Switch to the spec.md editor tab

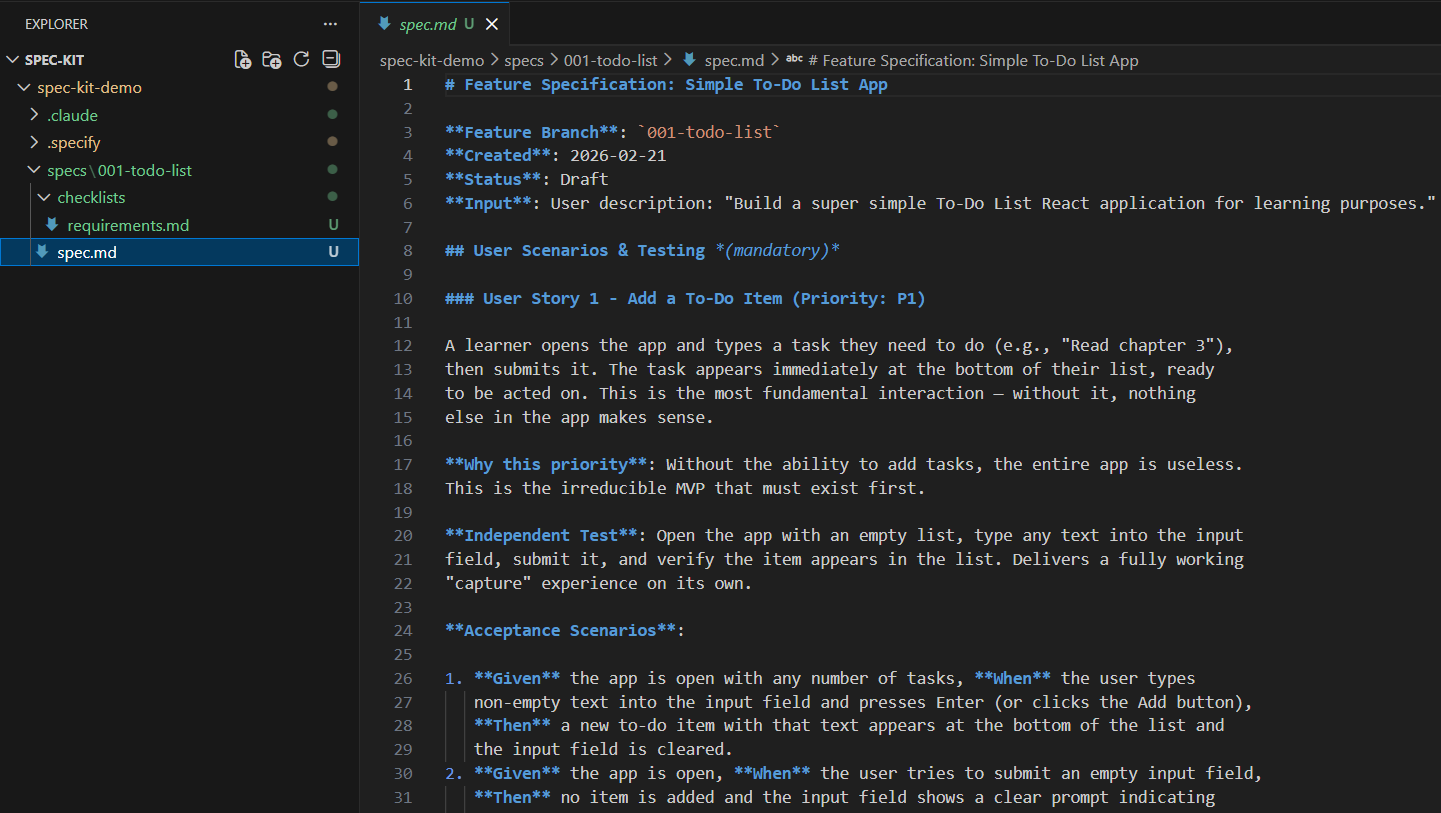pyautogui.click(x=427, y=24)
